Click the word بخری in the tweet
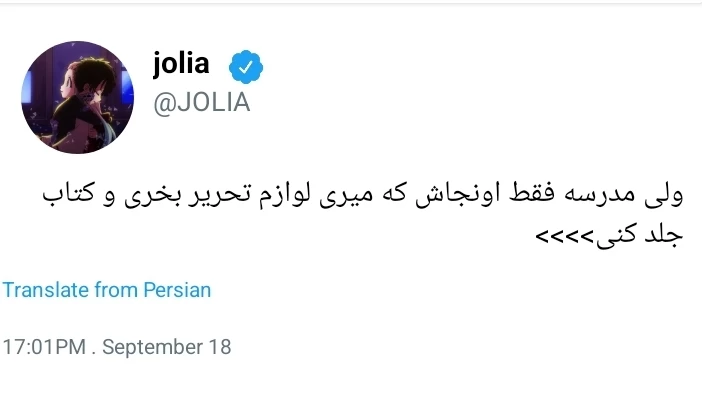Screen dimensions: 702x406 [153, 194]
